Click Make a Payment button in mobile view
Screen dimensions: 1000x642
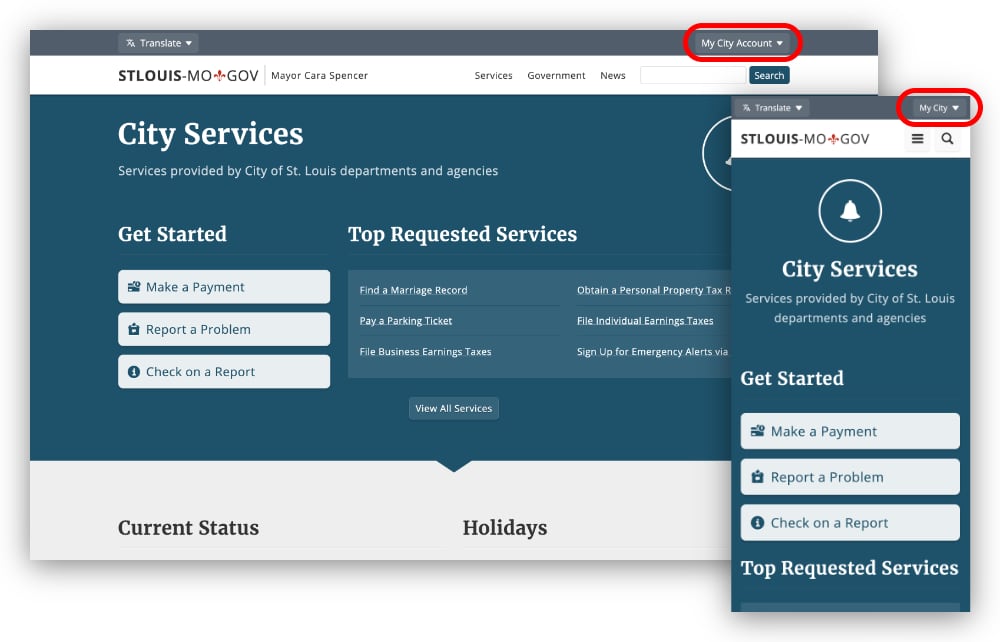[x=849, y=431]
